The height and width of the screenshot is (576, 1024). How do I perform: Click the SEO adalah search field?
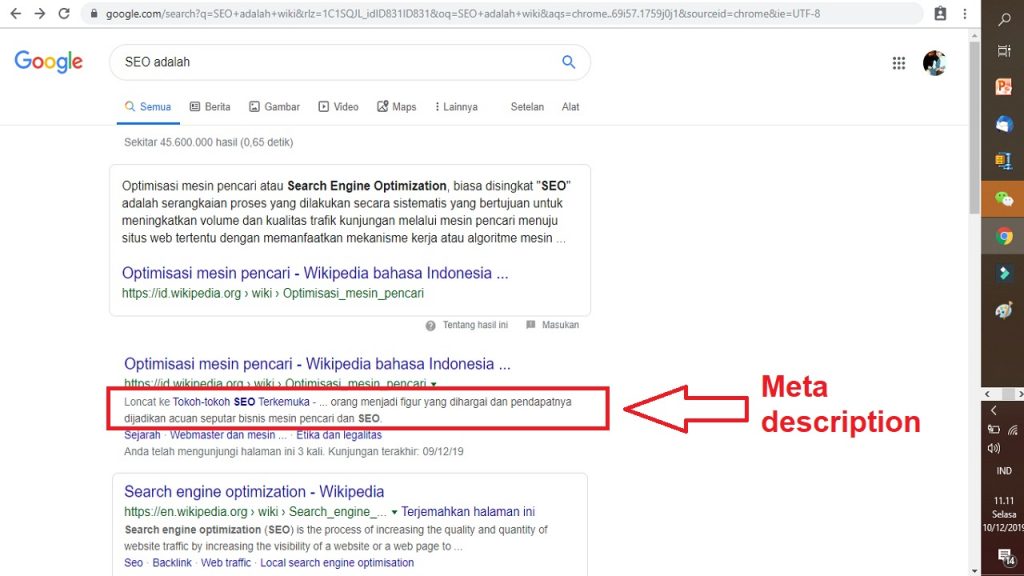(x=330, y=62)
